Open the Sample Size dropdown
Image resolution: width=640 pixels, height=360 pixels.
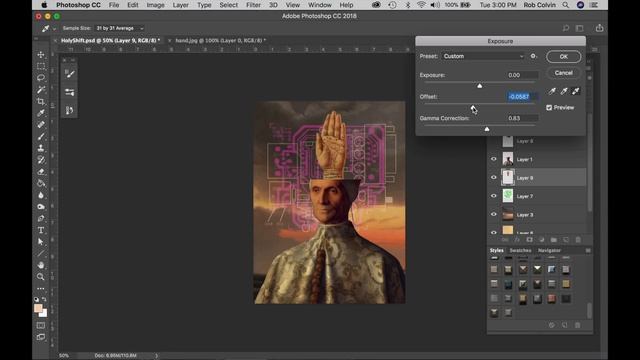(x=119, y=28)
